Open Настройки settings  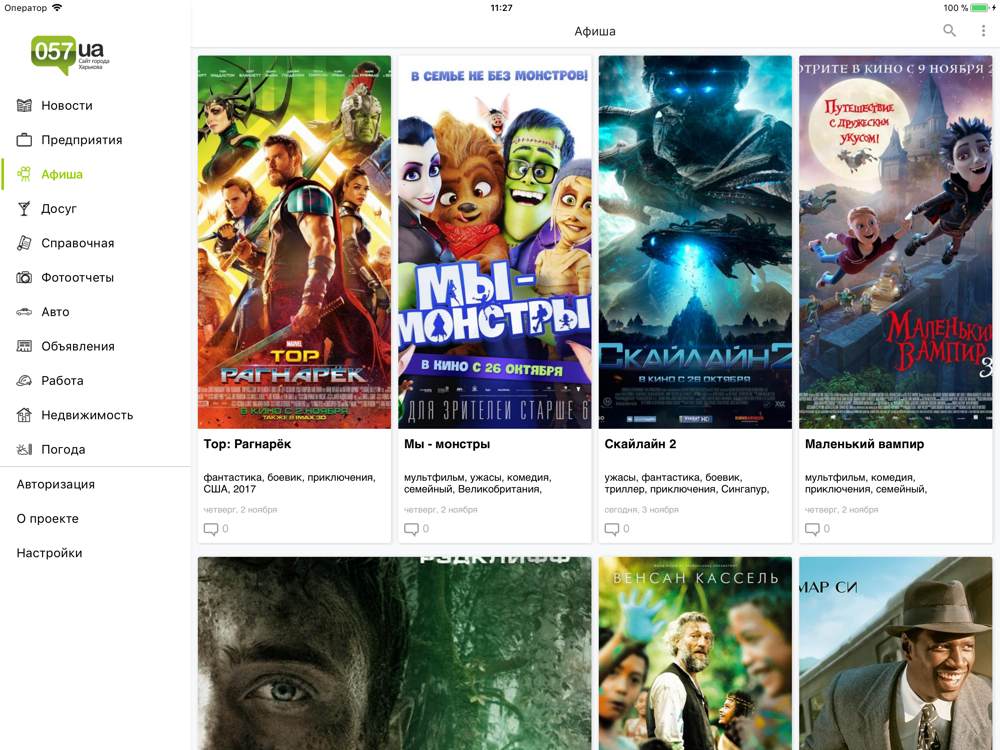[49, 553]
